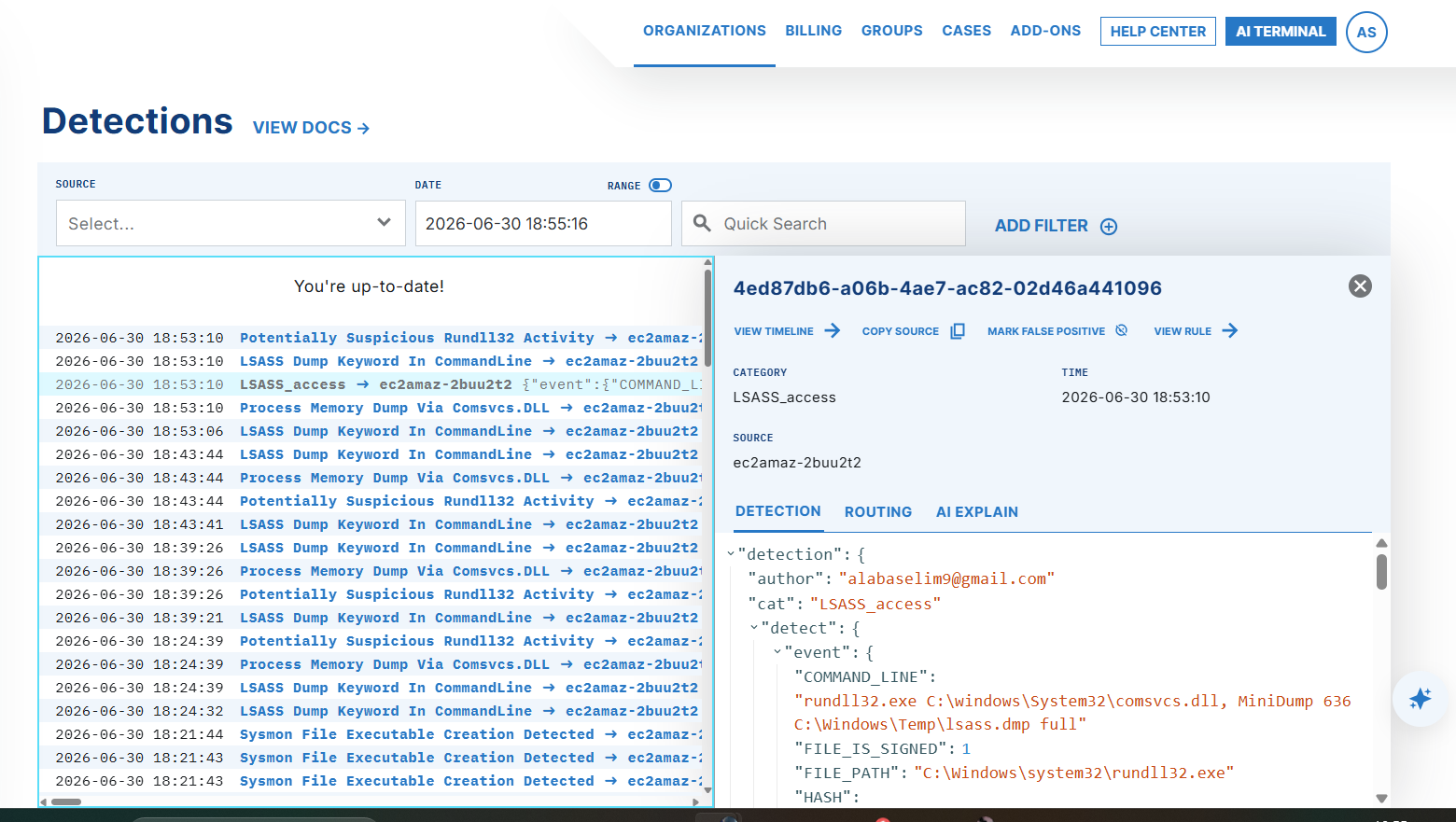The width and height of the screenshot is (1456, 822).
Task: Click the Copy Source clipboard icon
Action: [x=958, y=331]
